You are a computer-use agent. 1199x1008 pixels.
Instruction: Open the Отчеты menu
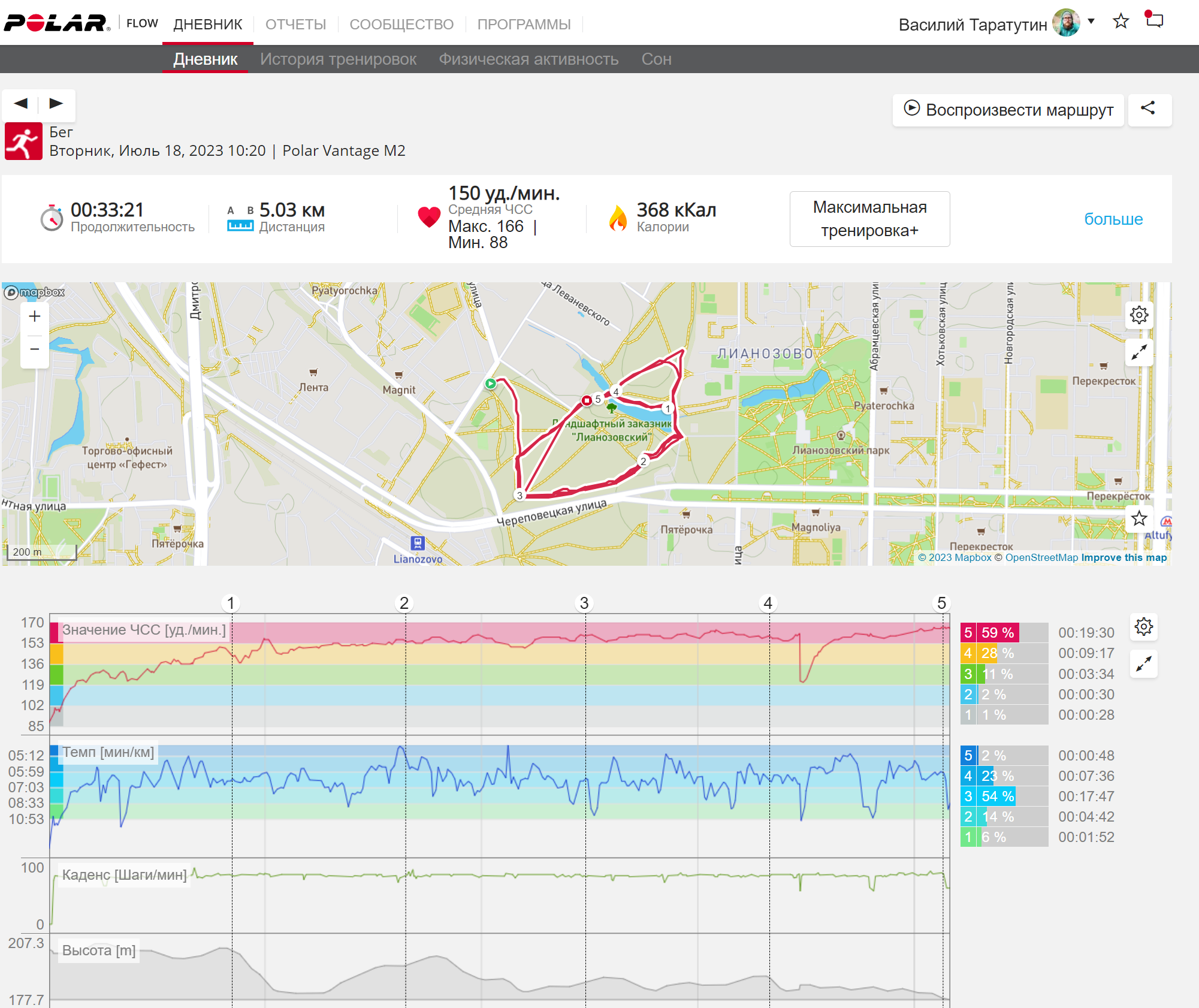296,25
